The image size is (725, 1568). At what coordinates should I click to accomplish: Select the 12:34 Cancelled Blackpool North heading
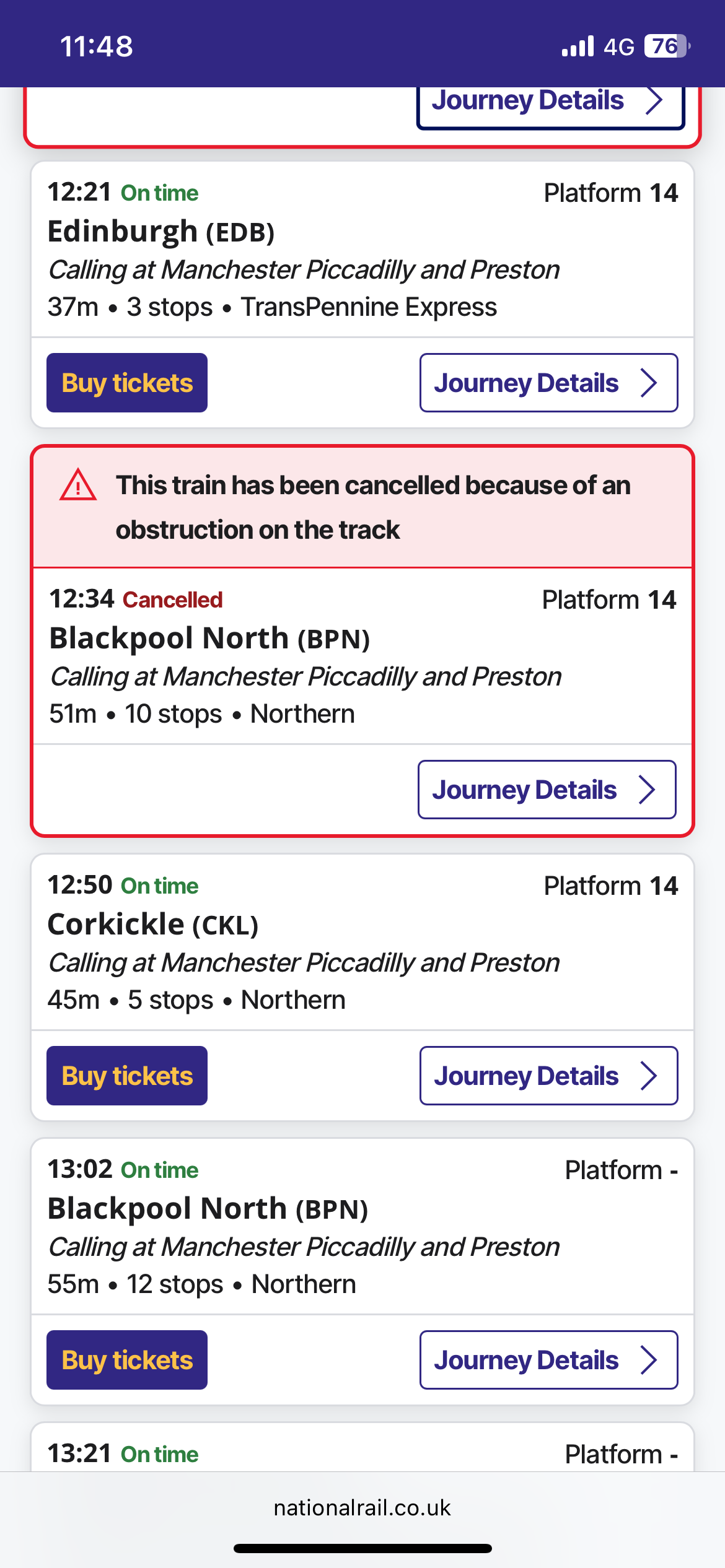click(x=209, y=638)
